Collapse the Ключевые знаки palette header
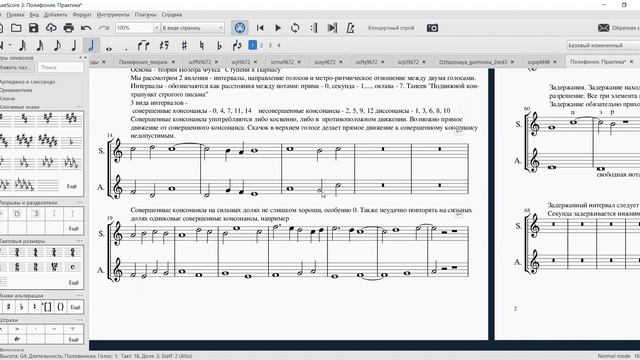The height and width of the screenshot is (360, 640). (20, 107)
